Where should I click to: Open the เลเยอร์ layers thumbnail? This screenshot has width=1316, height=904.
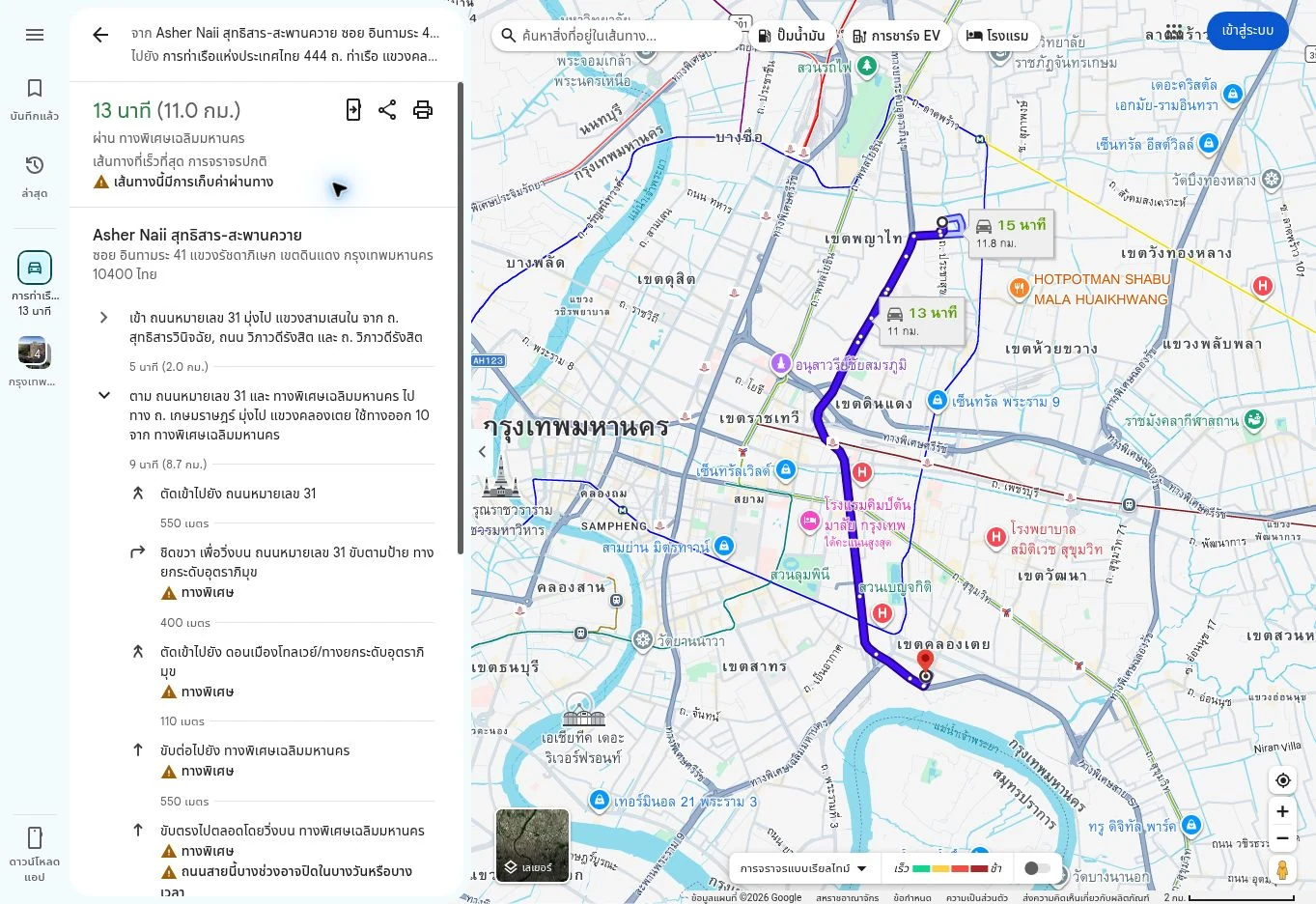click(532, 846)
